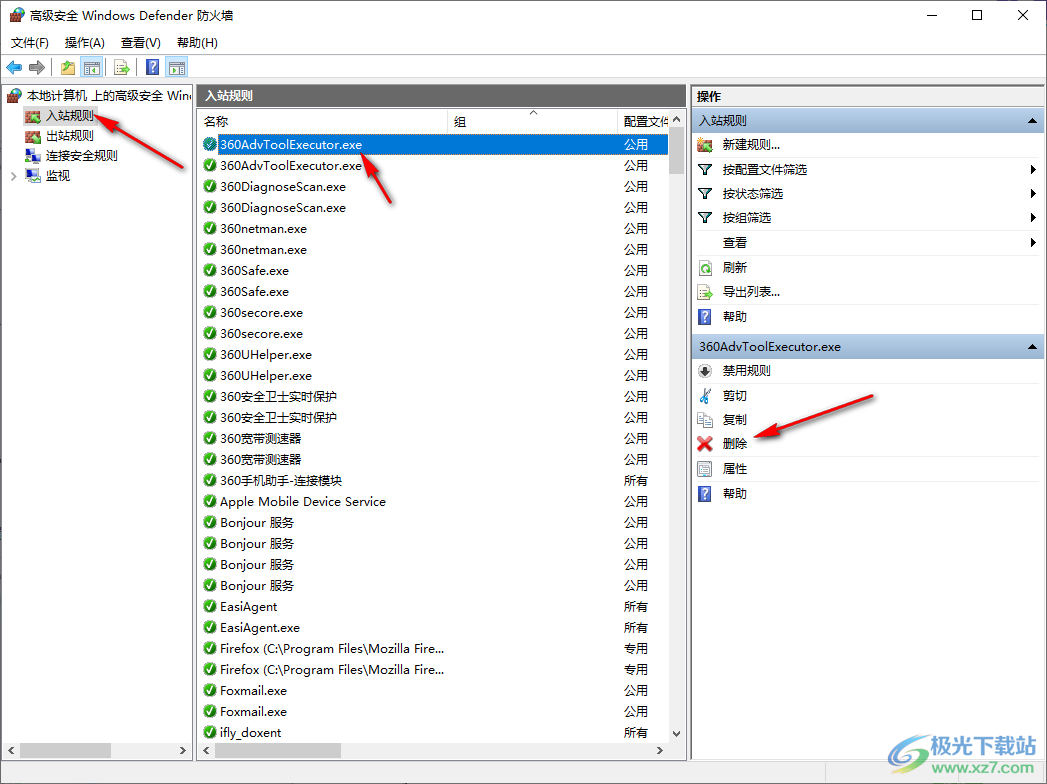
Task: Click 禁用规则 action link
Action: click(x=747, y=371)
